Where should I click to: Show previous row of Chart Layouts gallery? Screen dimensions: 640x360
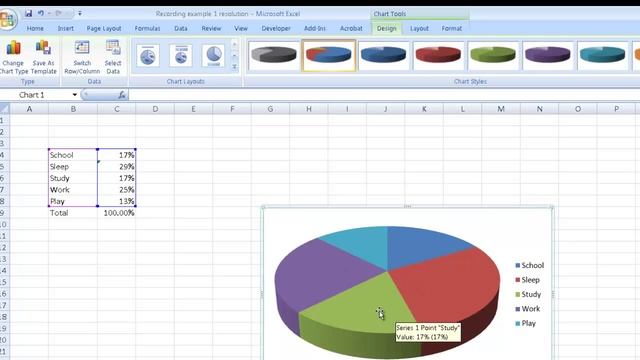pos(235,44)
